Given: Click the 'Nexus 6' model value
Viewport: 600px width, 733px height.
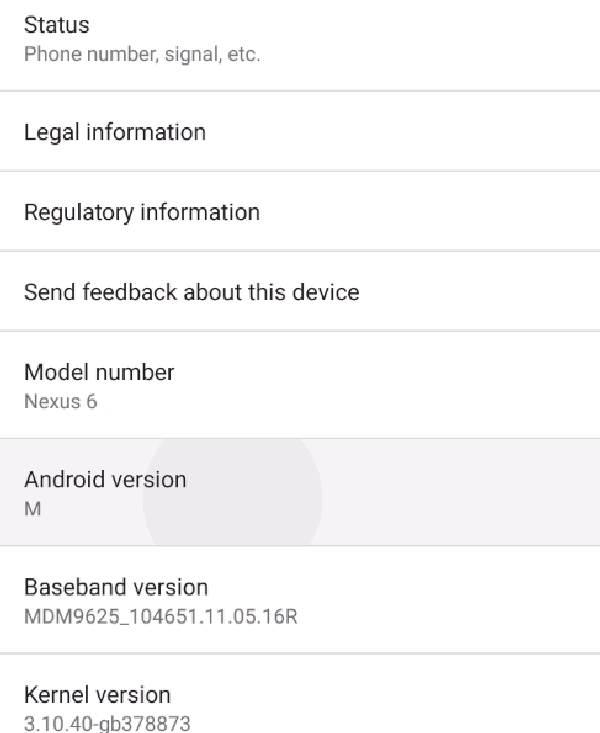Looking at the screenshot, I should [60, 402].
